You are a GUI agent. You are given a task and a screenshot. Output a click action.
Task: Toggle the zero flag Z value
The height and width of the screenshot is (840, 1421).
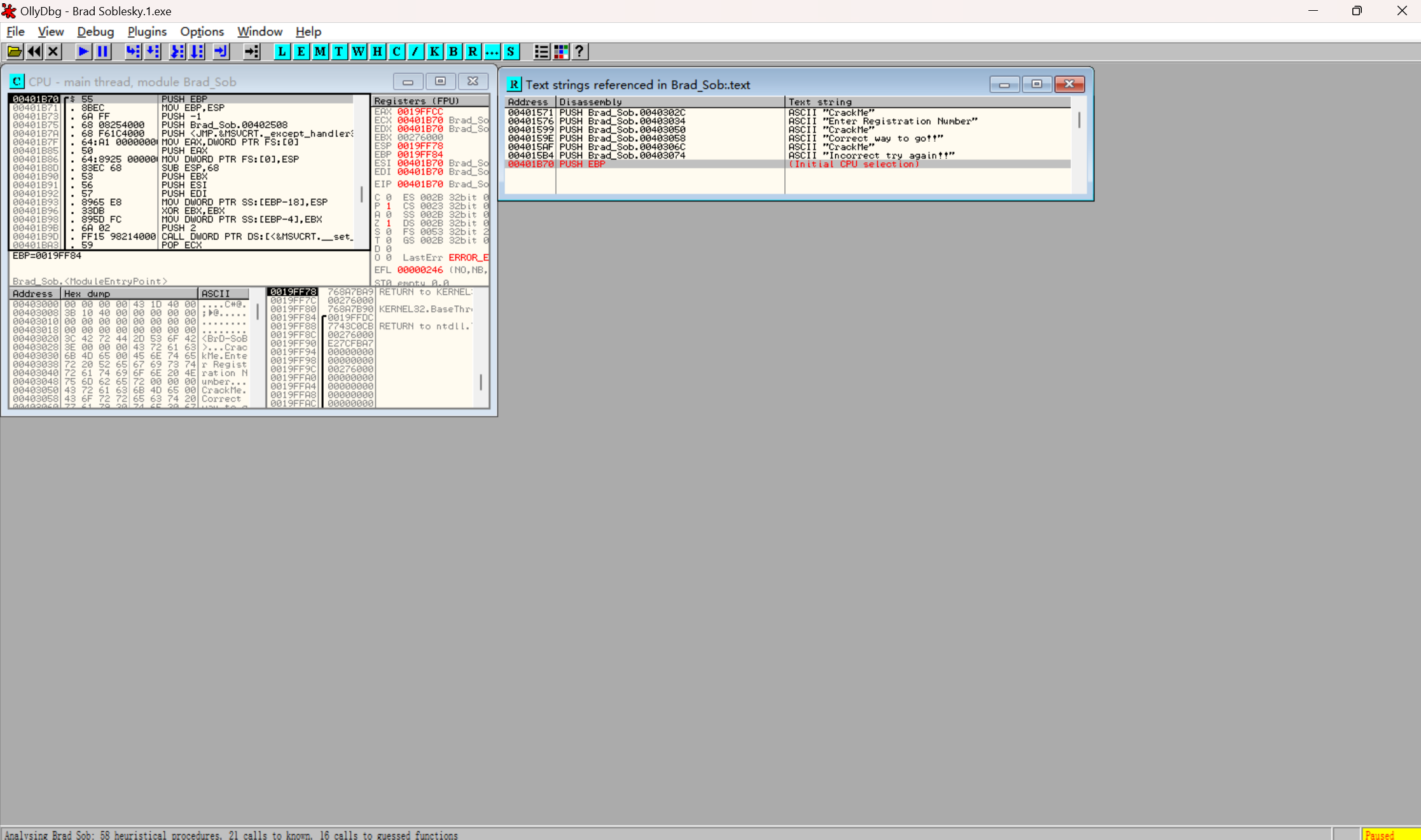[389, 223]
